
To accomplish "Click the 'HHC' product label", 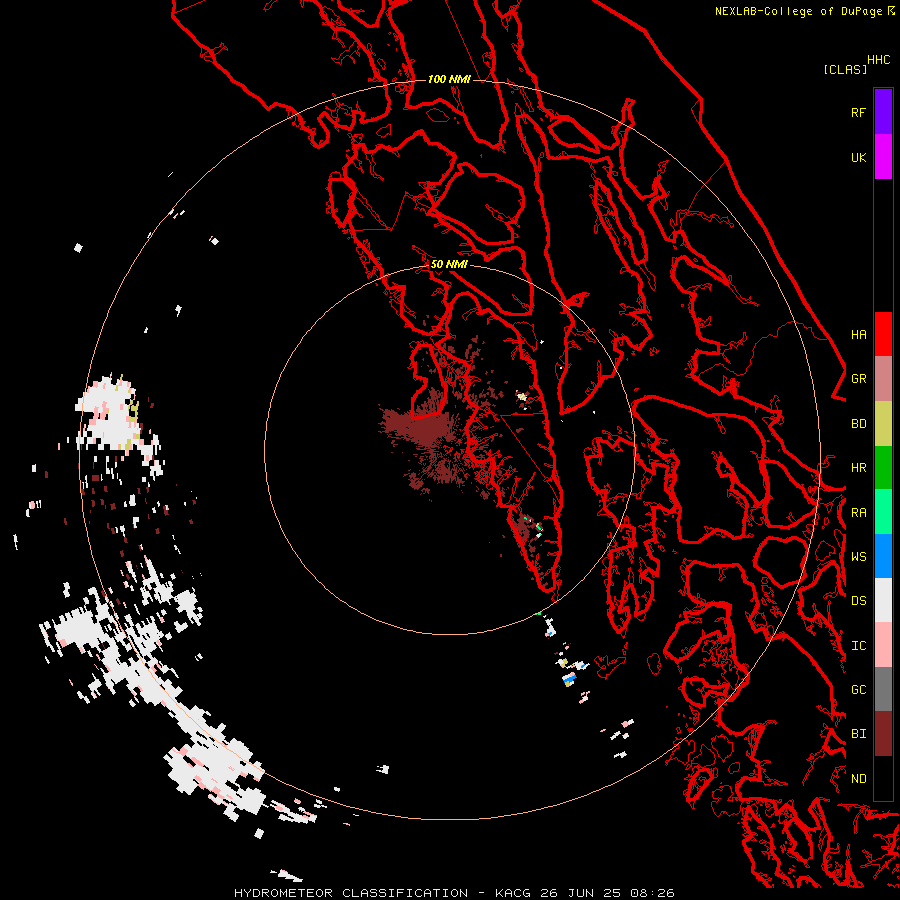I will click(879, 60).
